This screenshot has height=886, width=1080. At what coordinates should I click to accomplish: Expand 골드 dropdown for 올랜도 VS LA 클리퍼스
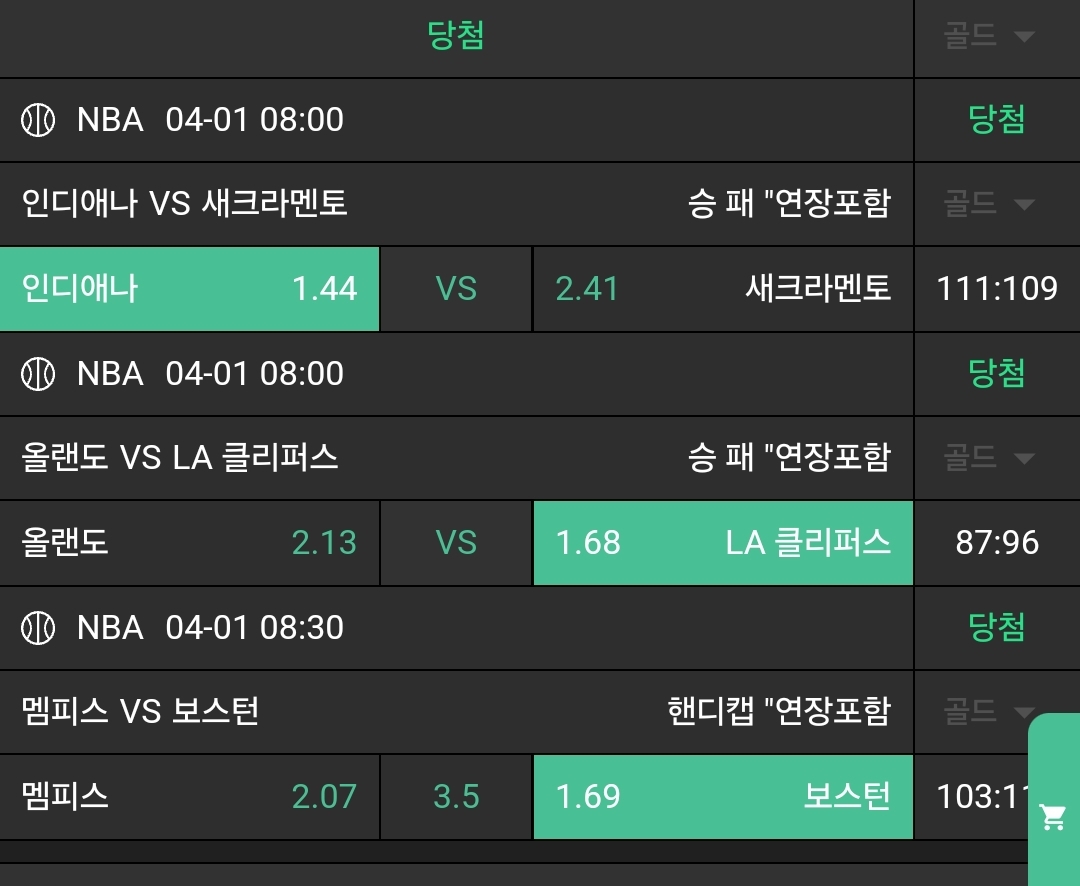coord(988,458)
